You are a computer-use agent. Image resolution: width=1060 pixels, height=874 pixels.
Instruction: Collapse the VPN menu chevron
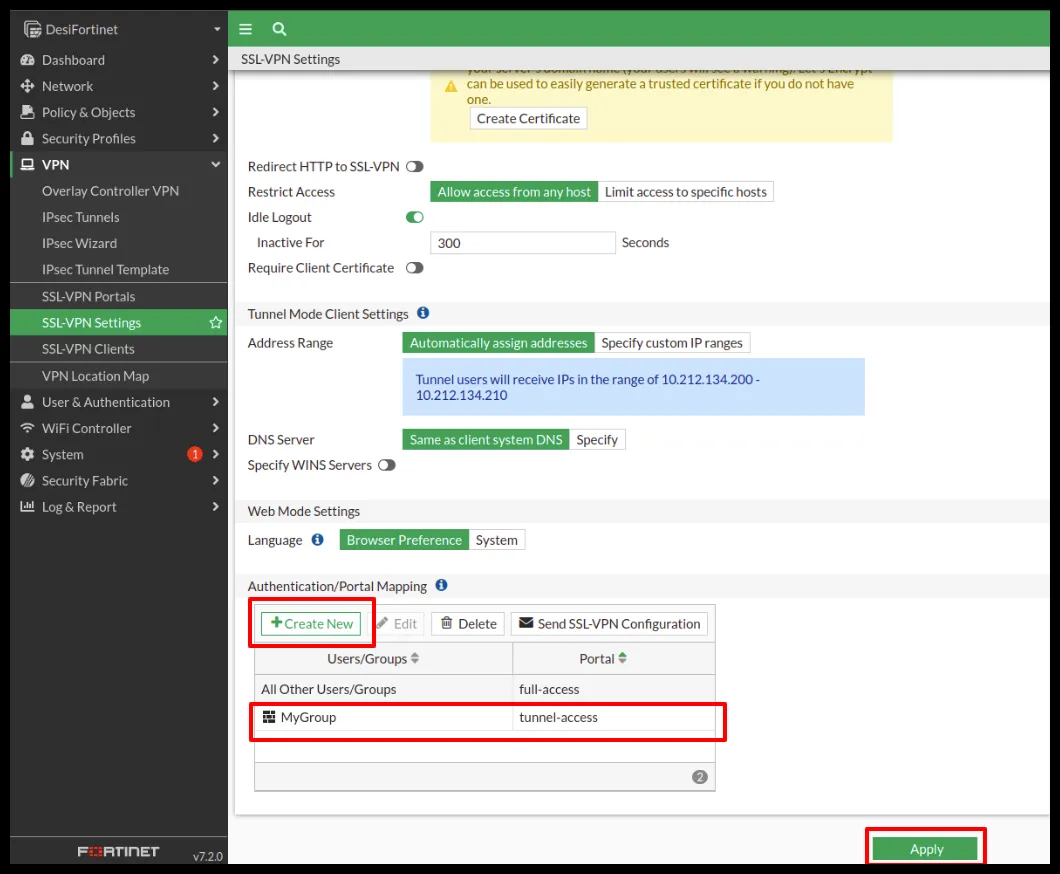coord(216,164)
